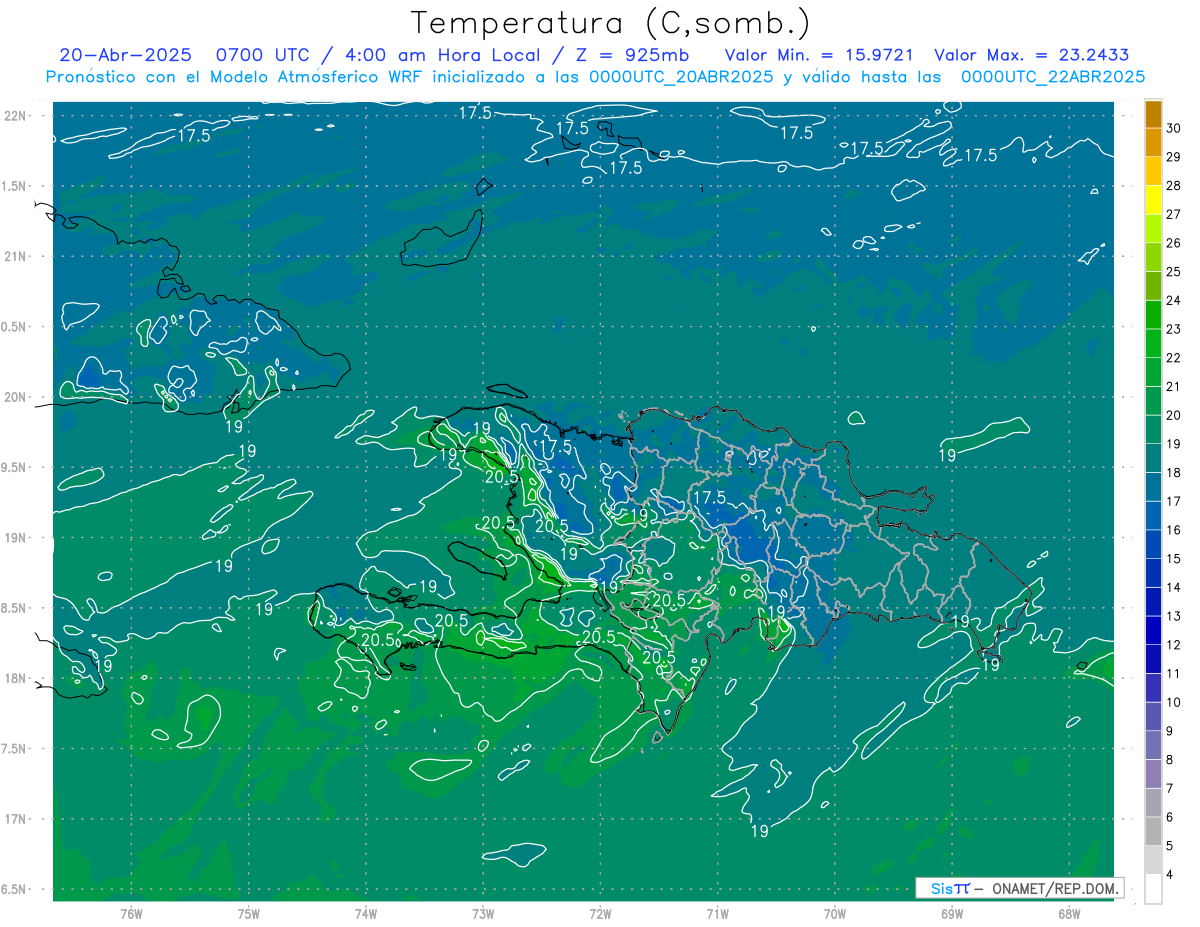Select color scale label "7"
The width and height of the screenshot is (1200, 927).
(1170, 789)
